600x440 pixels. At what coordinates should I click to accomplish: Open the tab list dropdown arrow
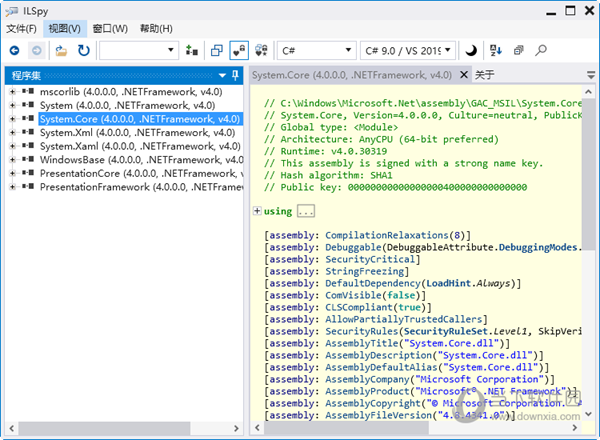point(591,75)
